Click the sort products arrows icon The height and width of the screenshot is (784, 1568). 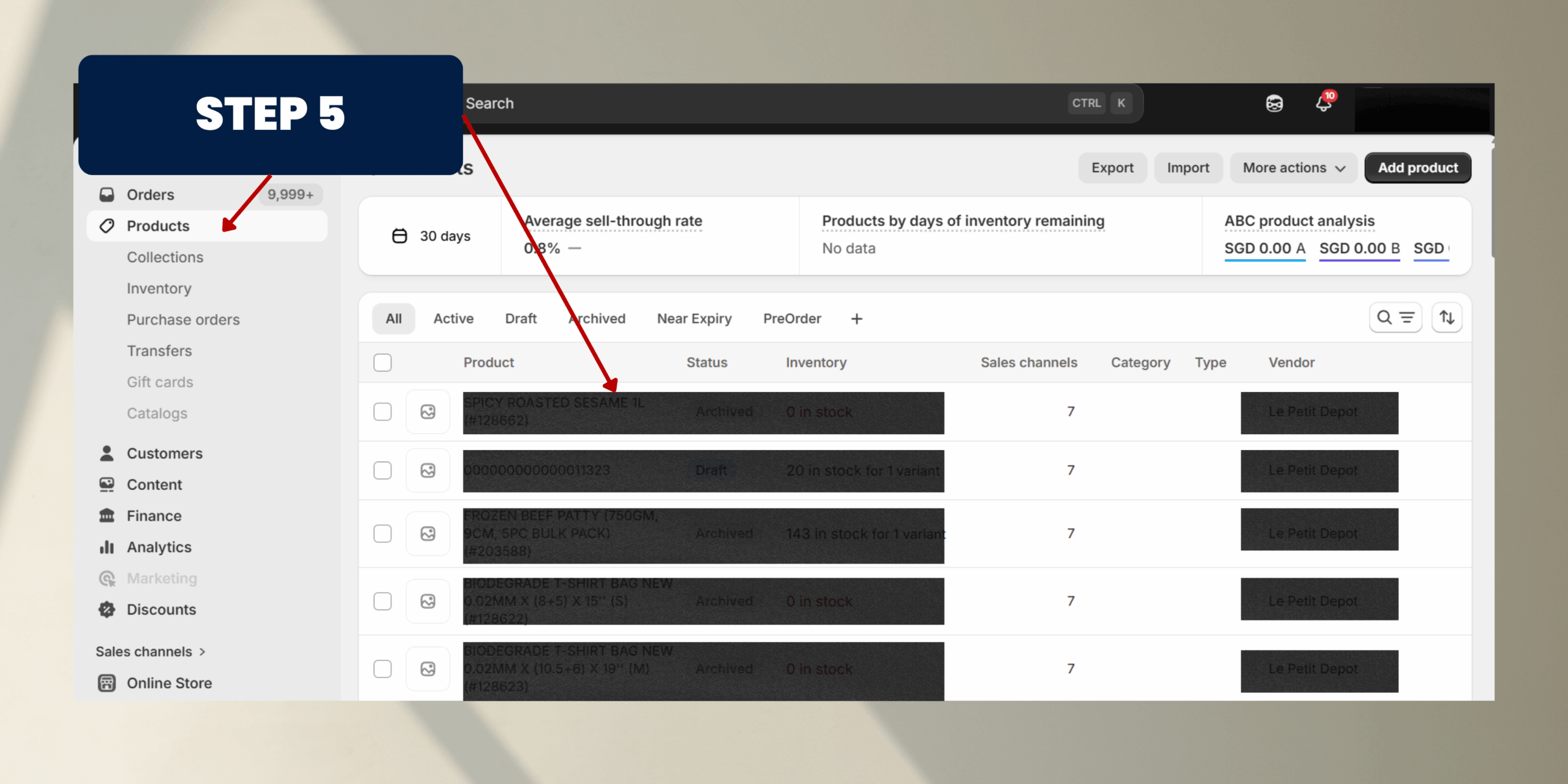click(x=1447, y=317)
